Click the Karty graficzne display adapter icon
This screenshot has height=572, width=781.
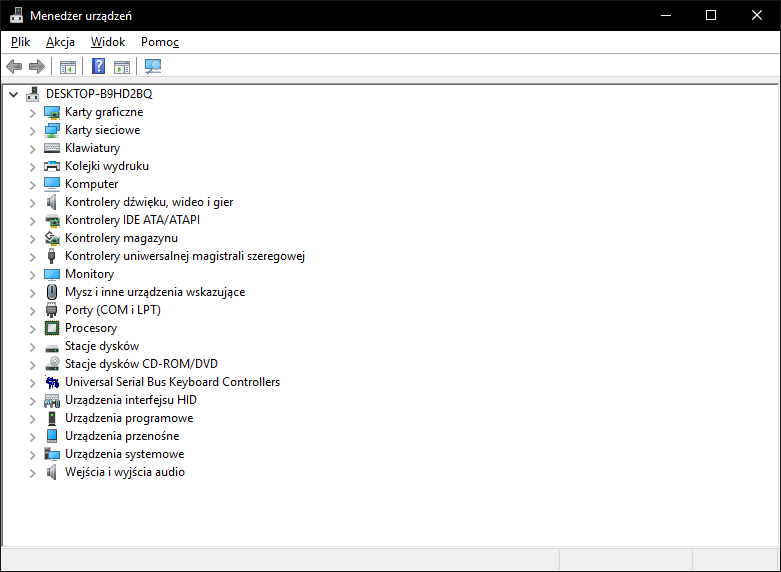click(x=52, y=112)
